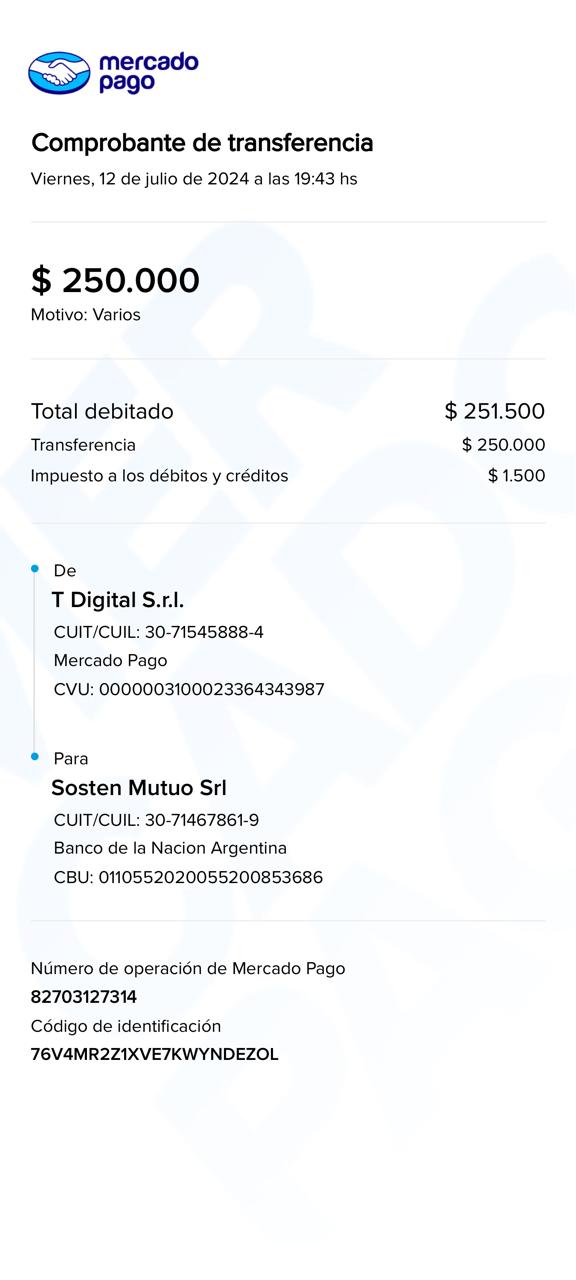Click the blue dot beside De

tap(35, 569)
